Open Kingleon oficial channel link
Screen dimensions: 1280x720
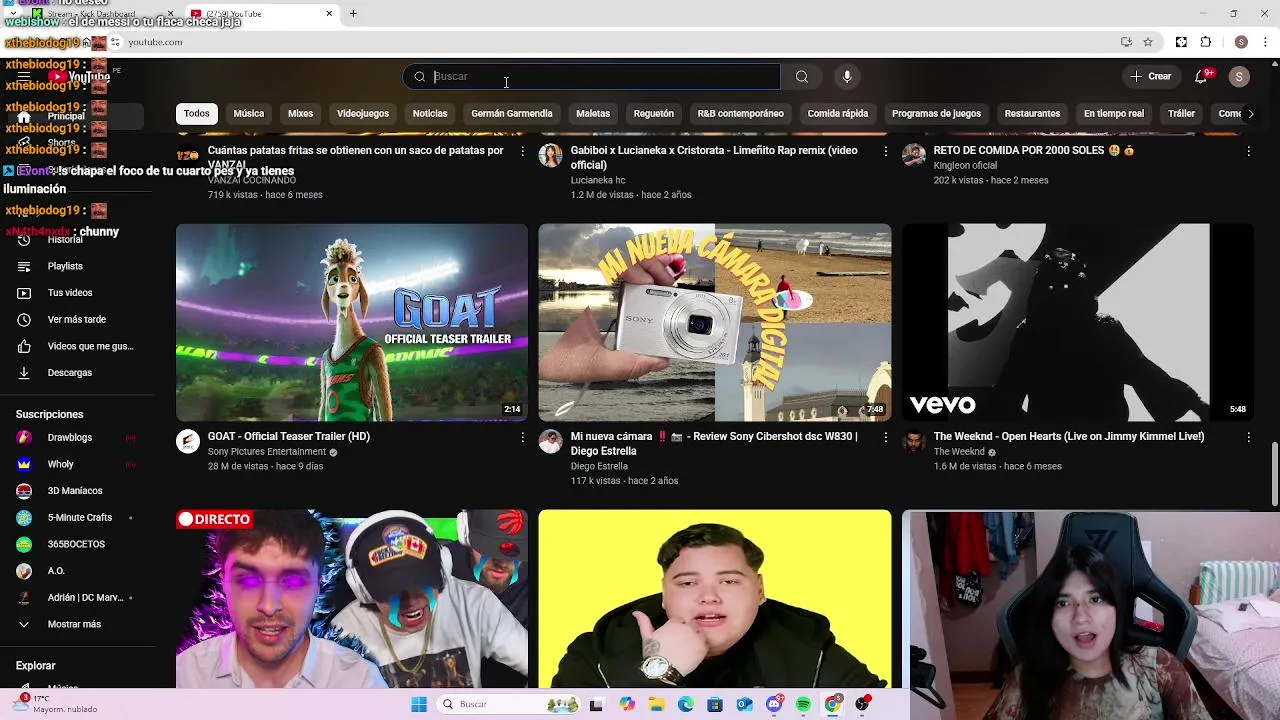click(965, 166)
